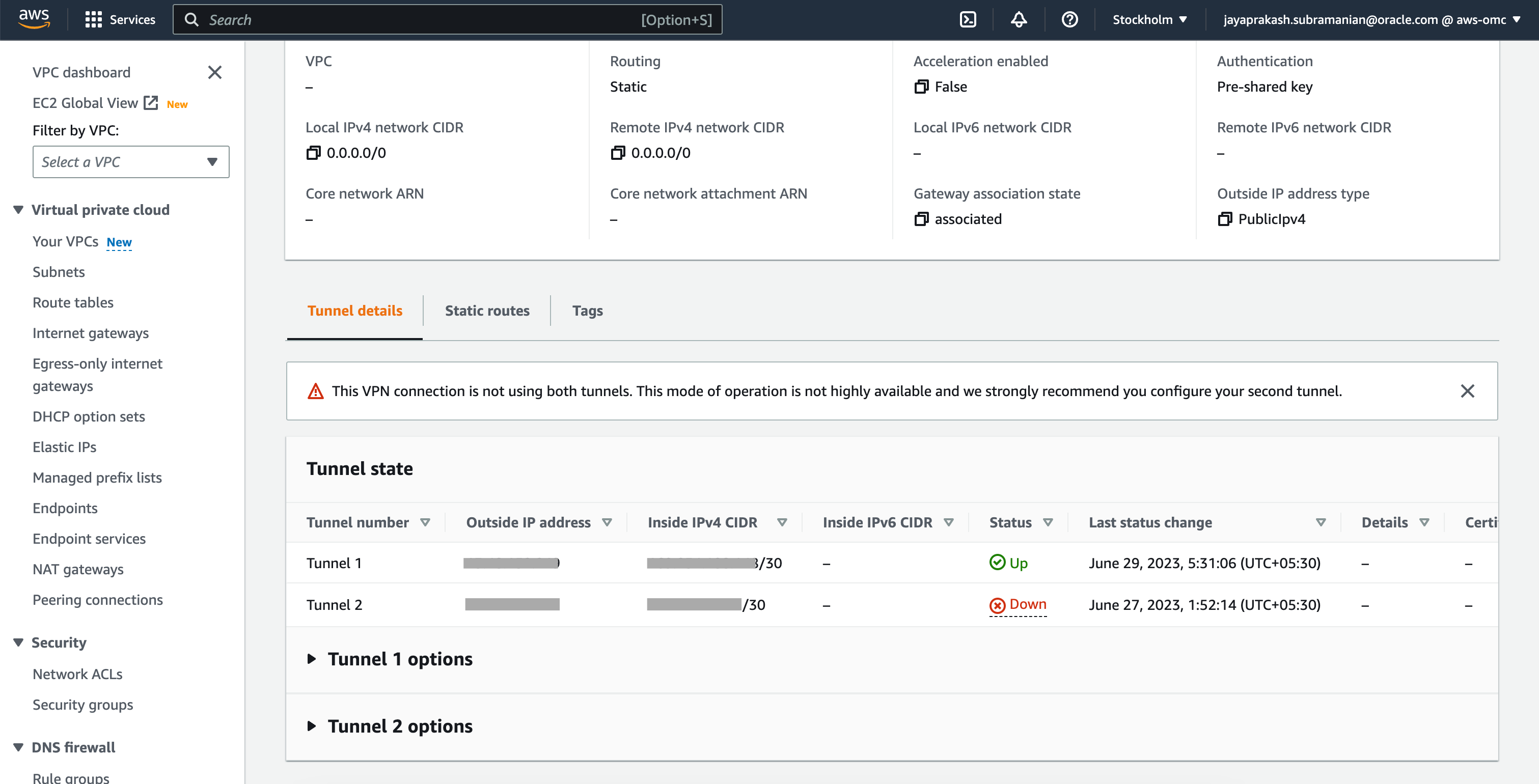This screenshot has height=784, width=1539.
Task: Dismiss the VPN tunnel warning banner
Action: (x=1468, y=391)
